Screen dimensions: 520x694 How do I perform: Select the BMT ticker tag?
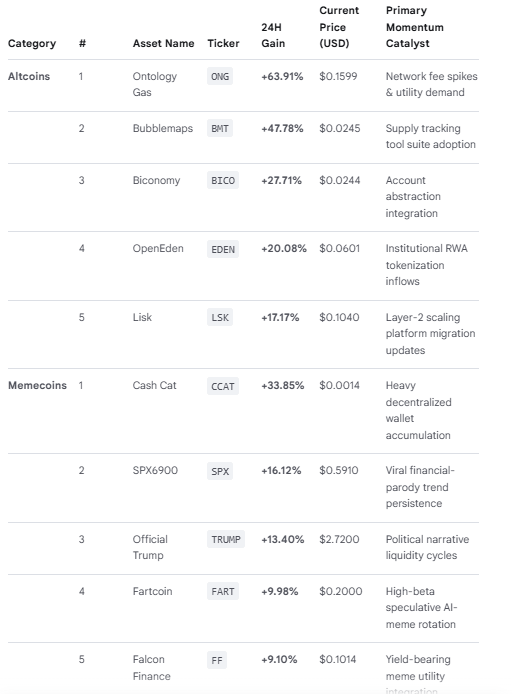(220, 128)
